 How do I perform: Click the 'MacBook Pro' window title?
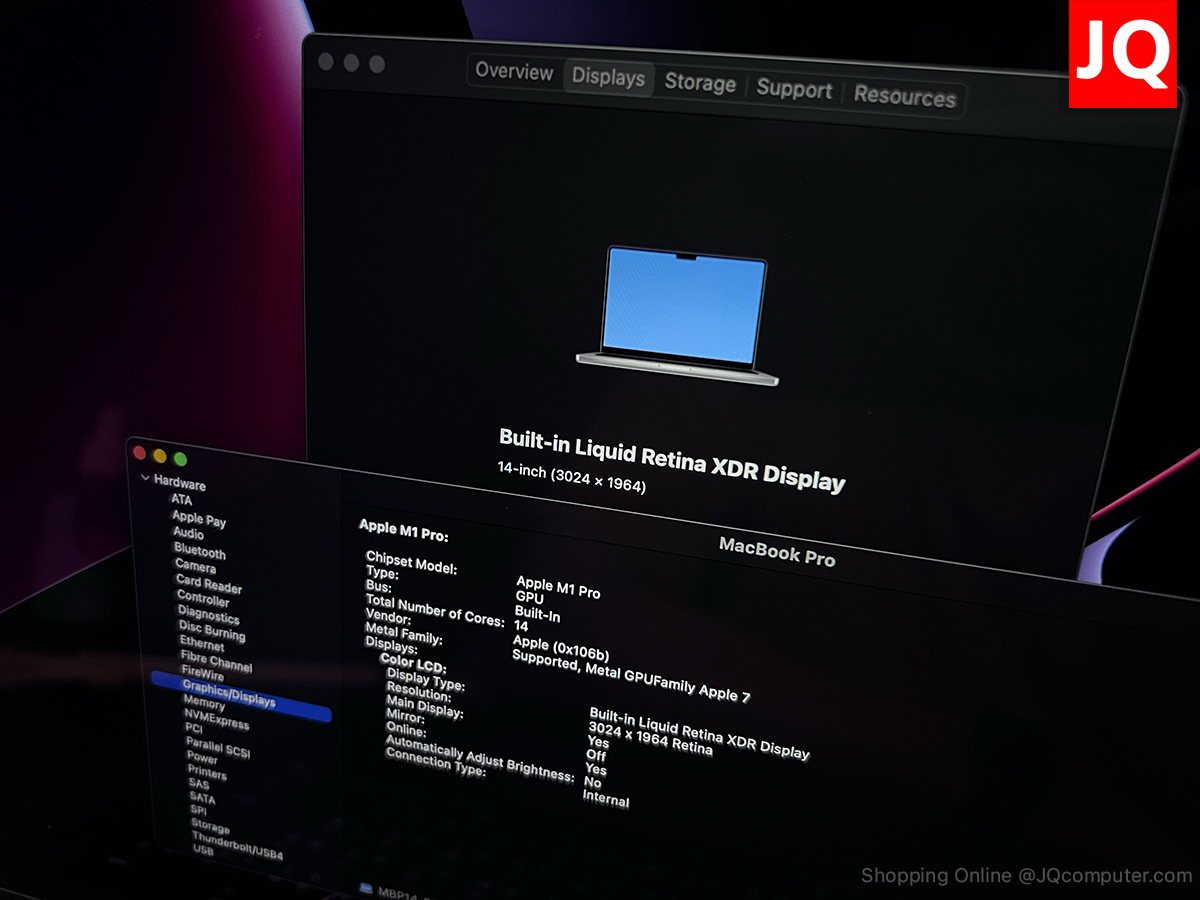coord(777,551)
